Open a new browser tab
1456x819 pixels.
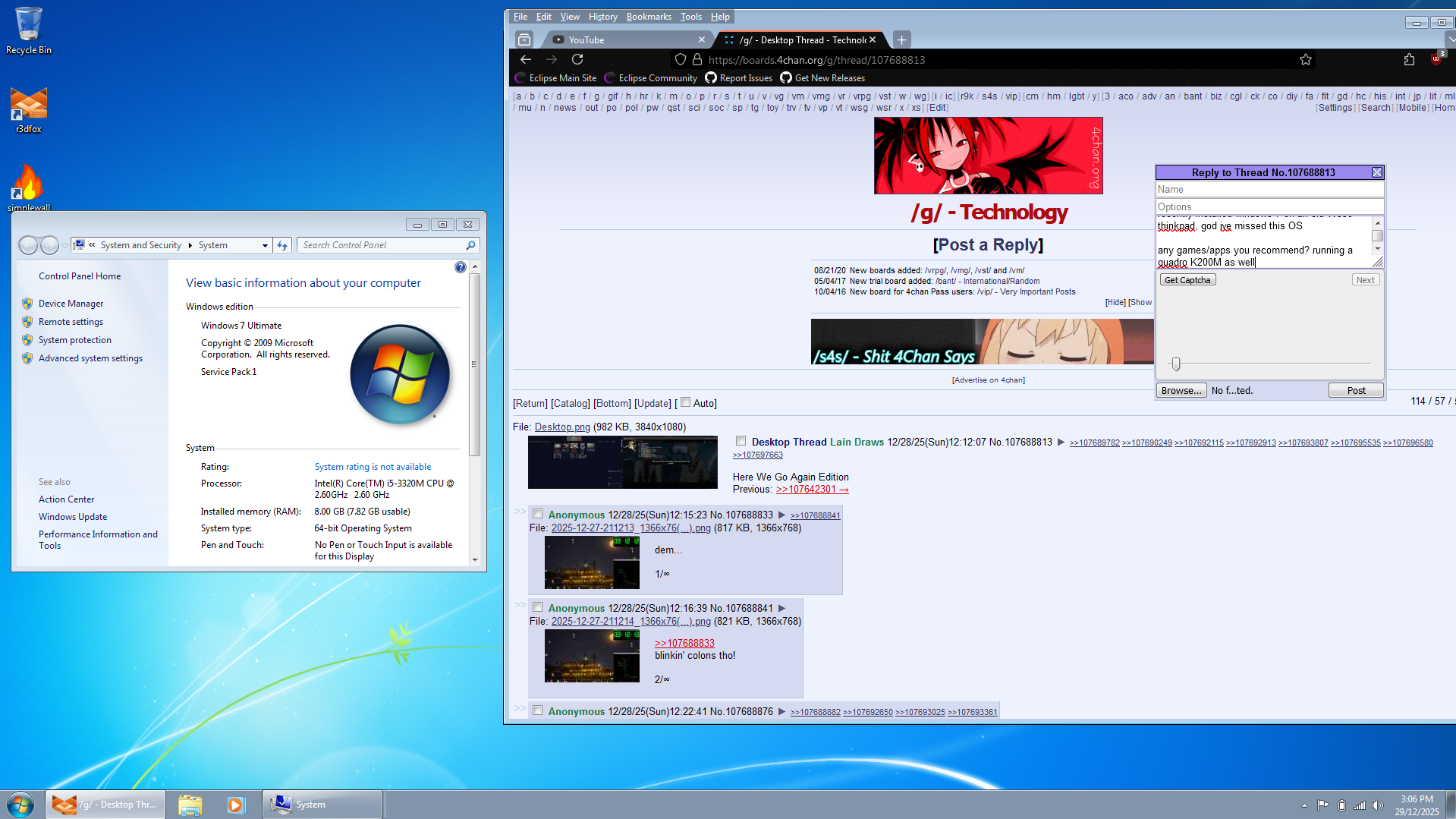click(x=901, y=39)
